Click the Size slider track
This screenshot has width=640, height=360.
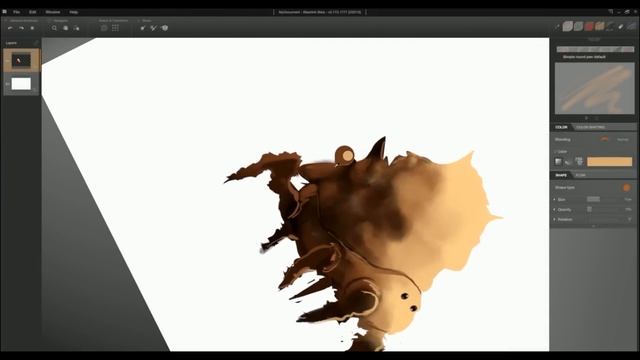pyautogui.click(x=604, y=199)
